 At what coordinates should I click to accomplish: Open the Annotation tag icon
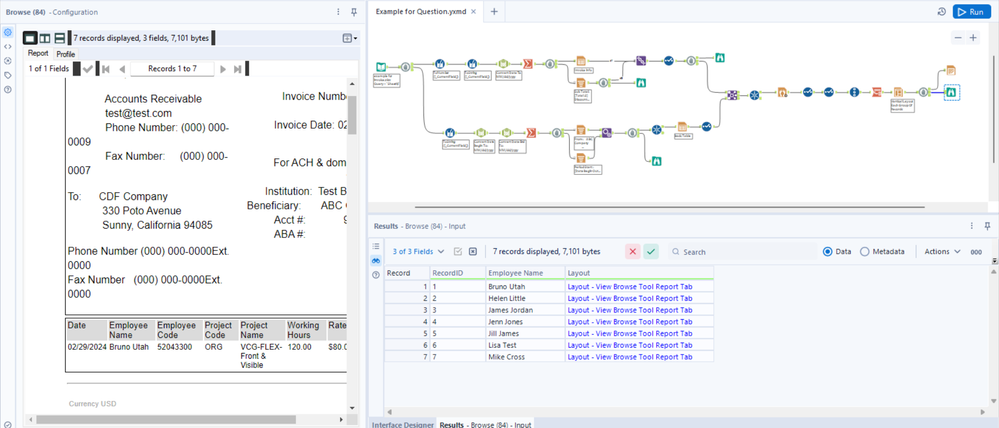(8, 75)
